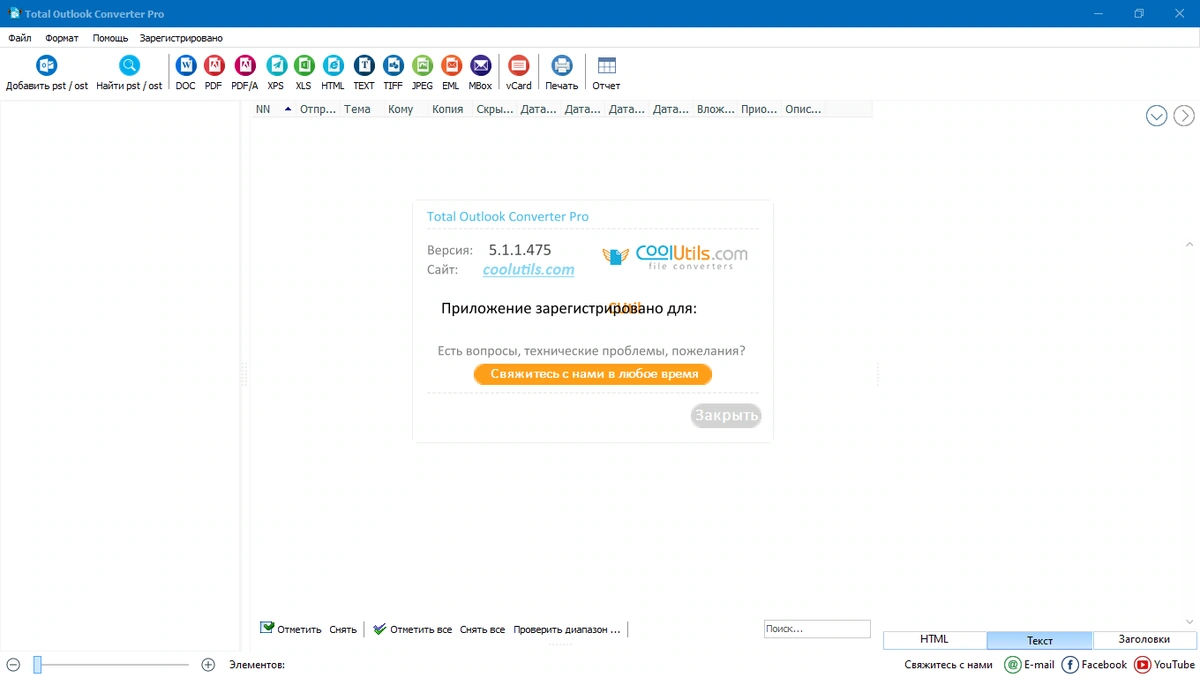Click Description (Опис...) column header

click(x=803, y=109)
